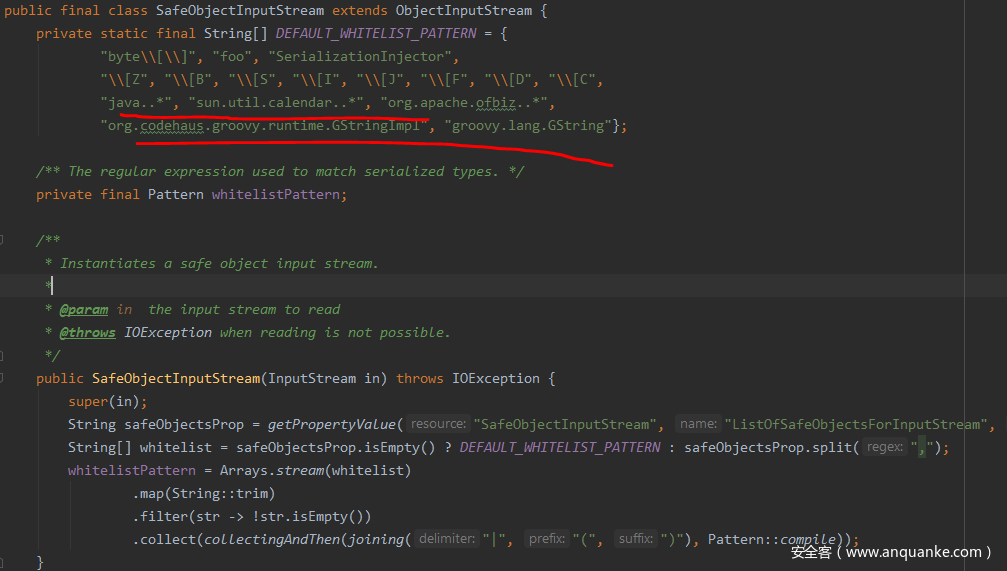Click the .filter call
This screenshot has height=571, width=1007.
pyautogui.click(x=160, y=517)
